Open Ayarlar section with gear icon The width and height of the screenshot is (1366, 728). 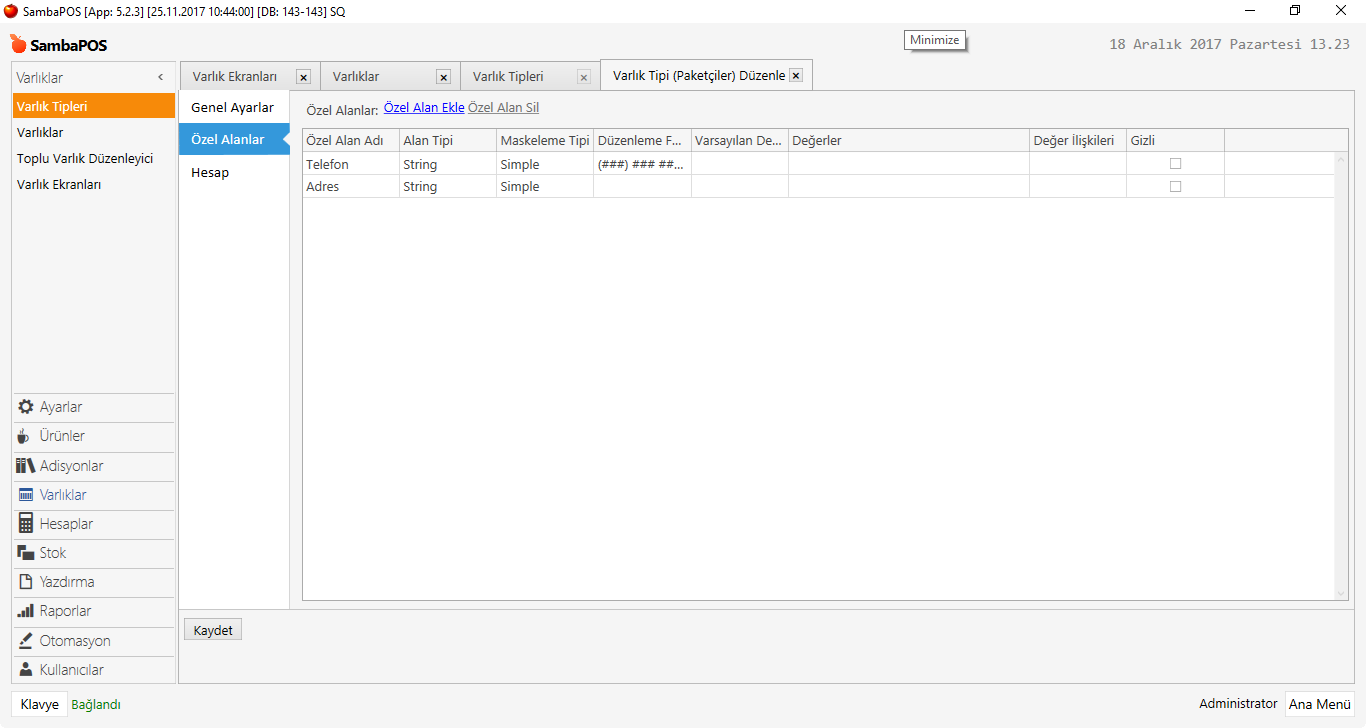click(x=60, y=407)
